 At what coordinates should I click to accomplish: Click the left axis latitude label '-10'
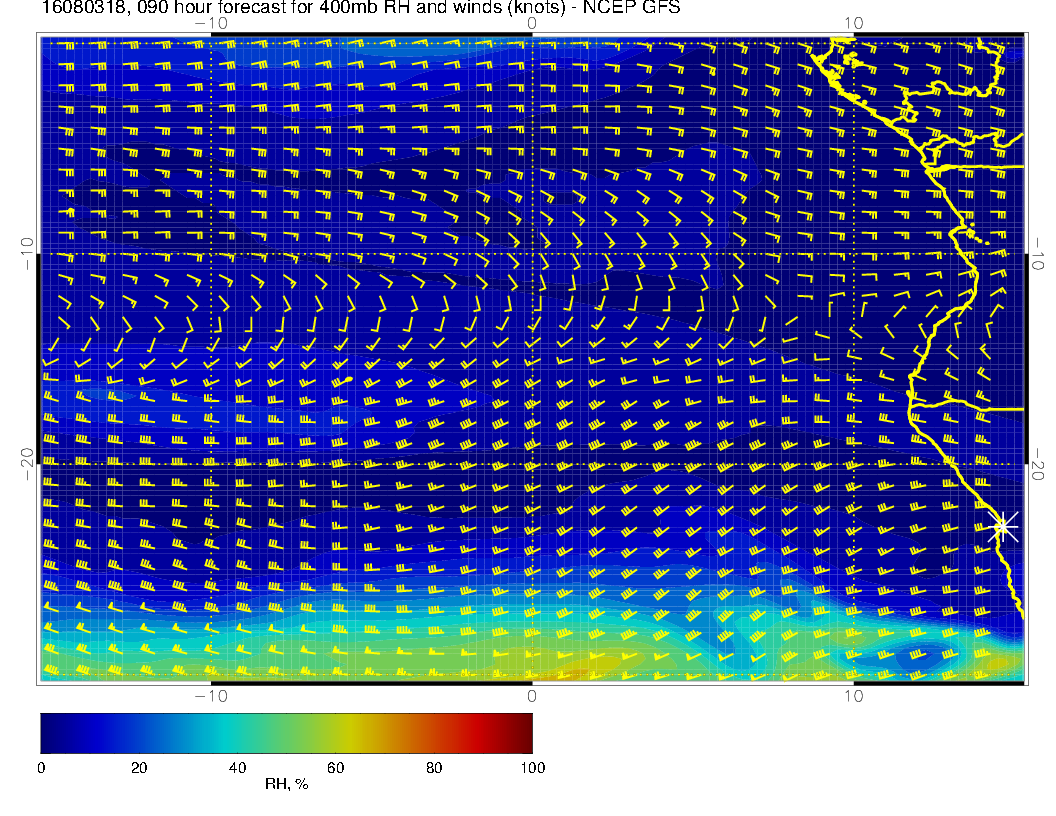pyautogui.click(x=27, y=254)
